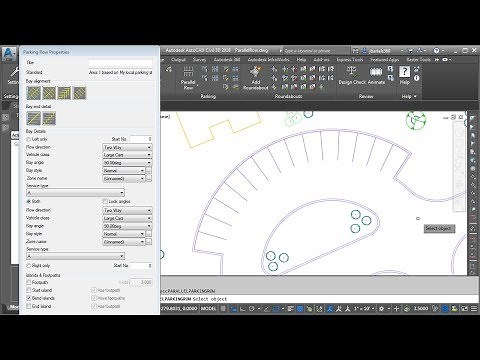Viewport: 480px width, 360px height.
Task: Open Vehicle class dropdown under Both
Action: point(127,218)
